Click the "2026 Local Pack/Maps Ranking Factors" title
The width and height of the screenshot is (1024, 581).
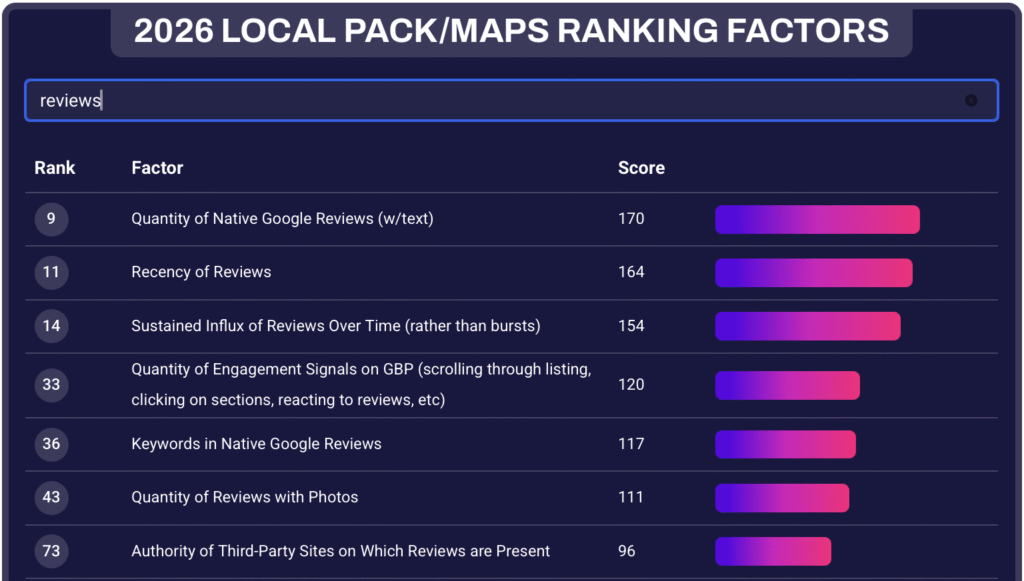click(511, 31)
